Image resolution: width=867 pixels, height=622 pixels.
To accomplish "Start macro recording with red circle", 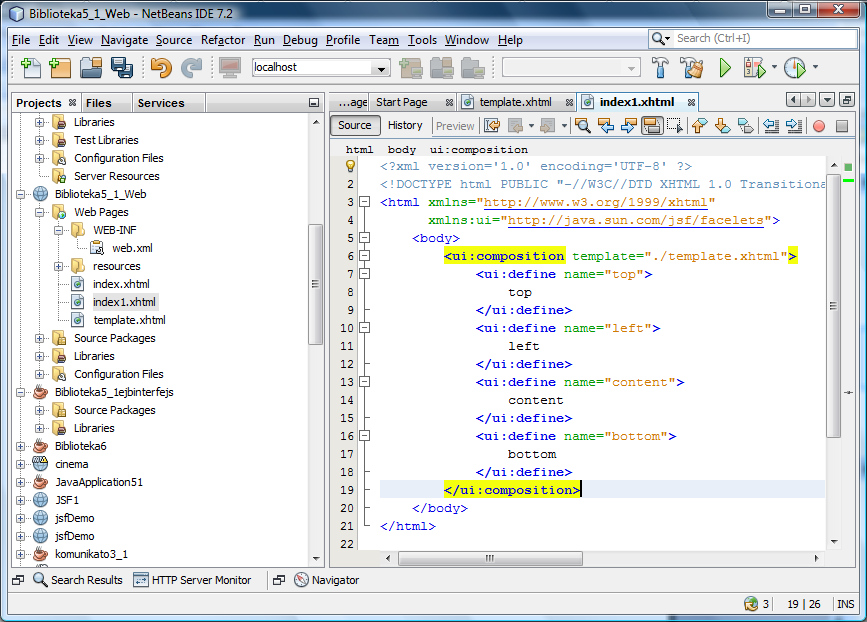I will pos(819,127).
